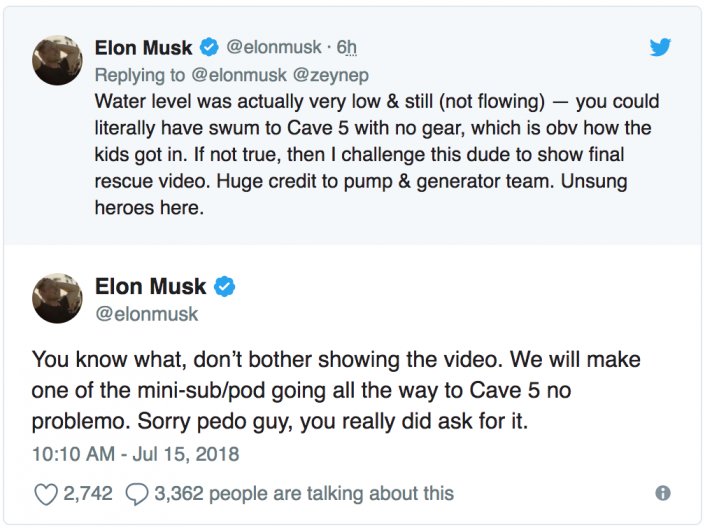Click the 2,742 likes count
705x528 pixels.
(x=88, y=493)
